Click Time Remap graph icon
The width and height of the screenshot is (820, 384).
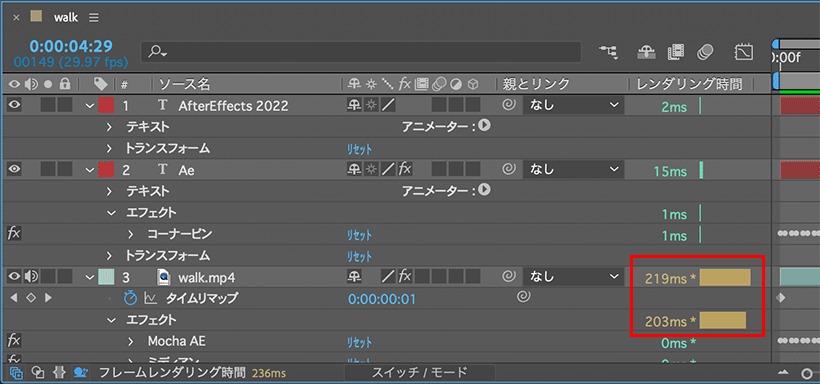click(151, 298)
